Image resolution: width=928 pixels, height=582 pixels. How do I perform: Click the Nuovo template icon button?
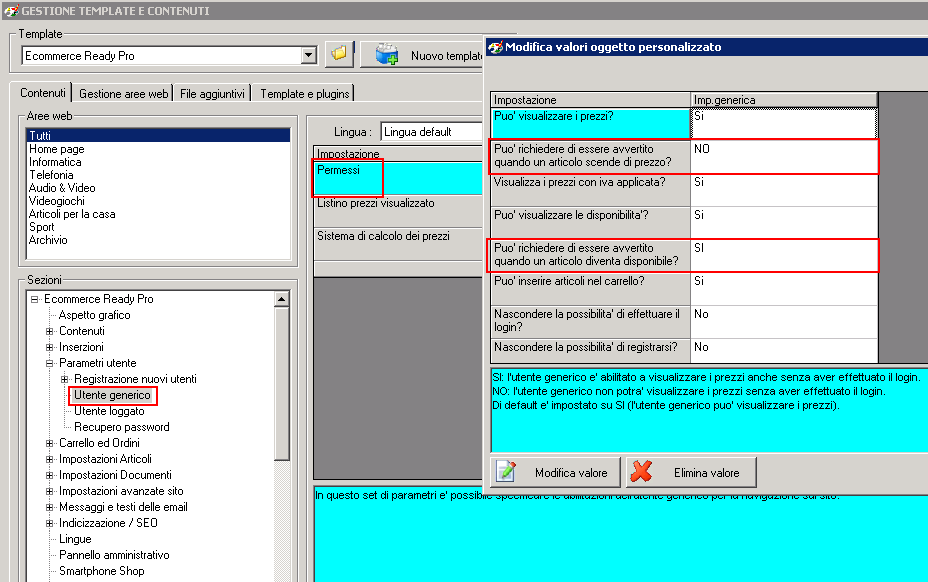coord(387,54)
